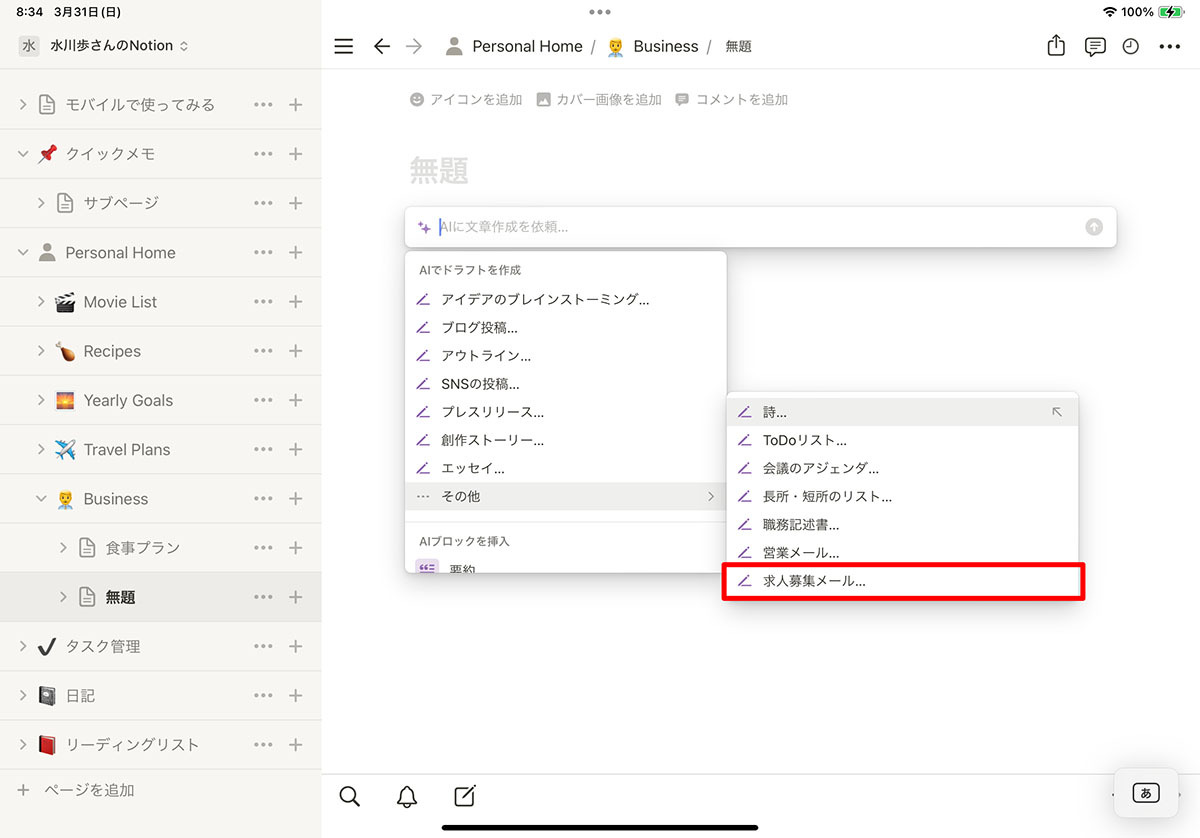Open the three-dot menu for リーディングリスト

coord(263,745)
